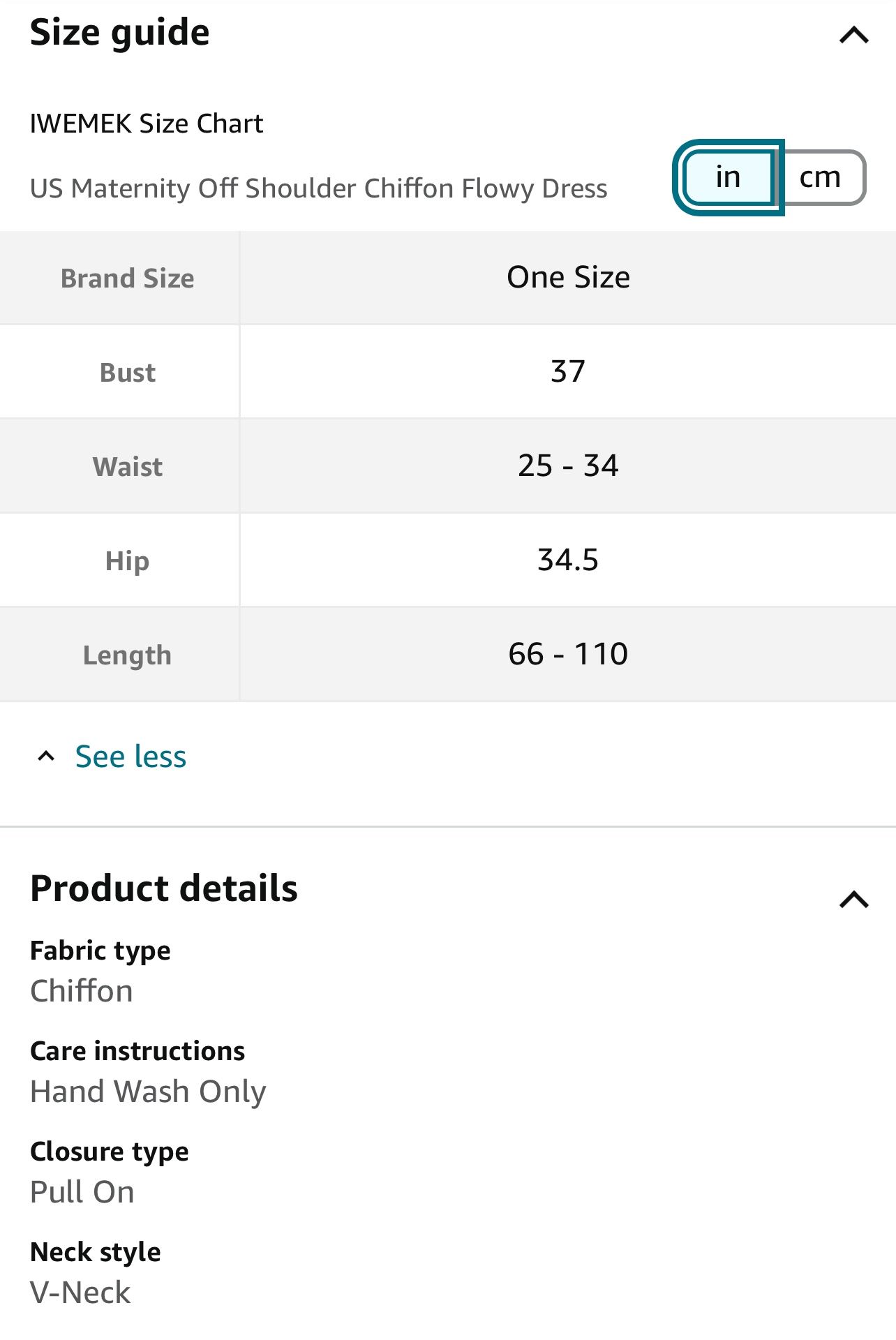Select the One Size column header
This screenshot has width=896, height=1340.
click(x=568, y=278)
